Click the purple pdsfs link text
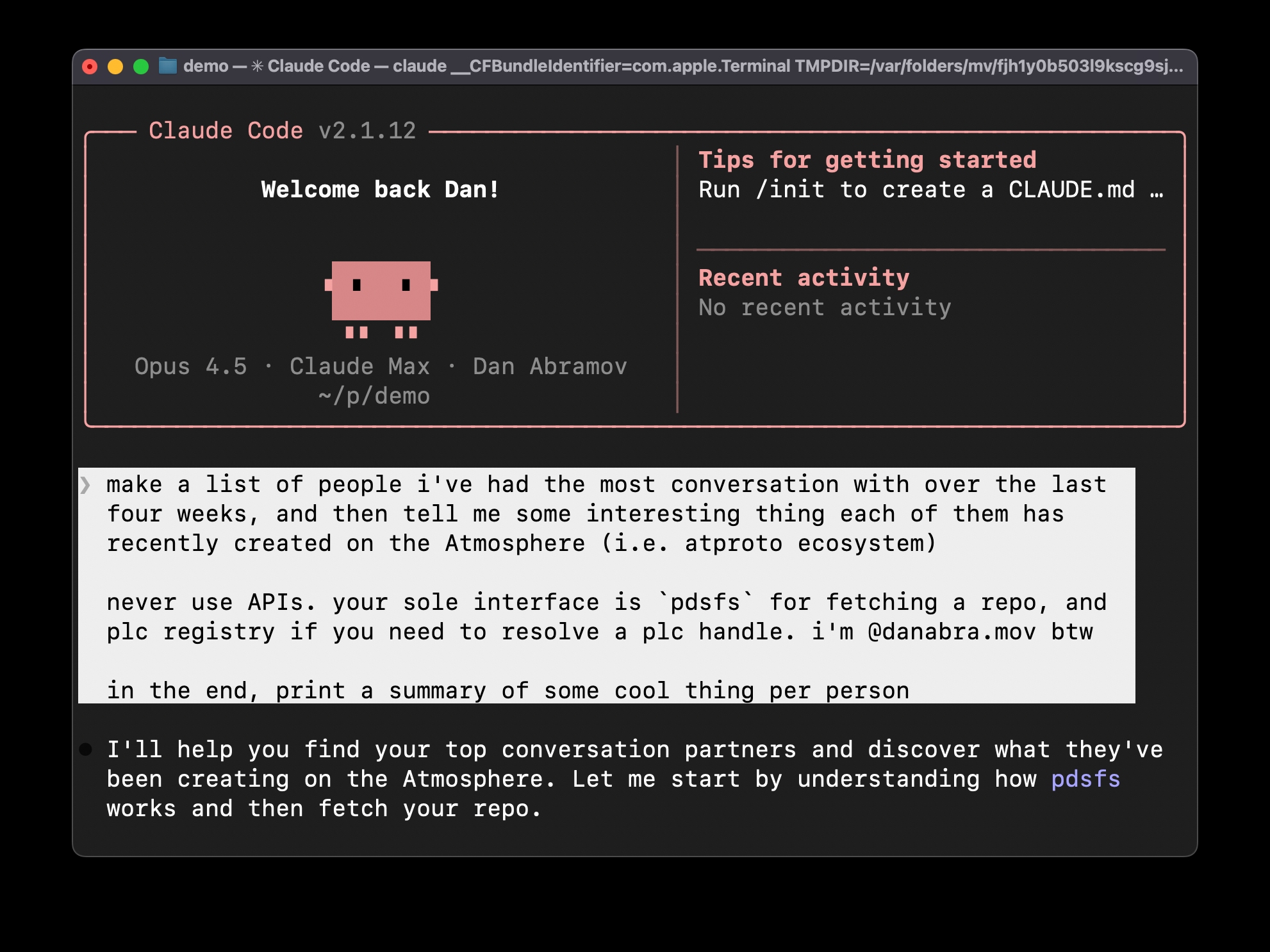Image resolution: width=1270 pixels, height=952 pixels. pos(1085,779)
